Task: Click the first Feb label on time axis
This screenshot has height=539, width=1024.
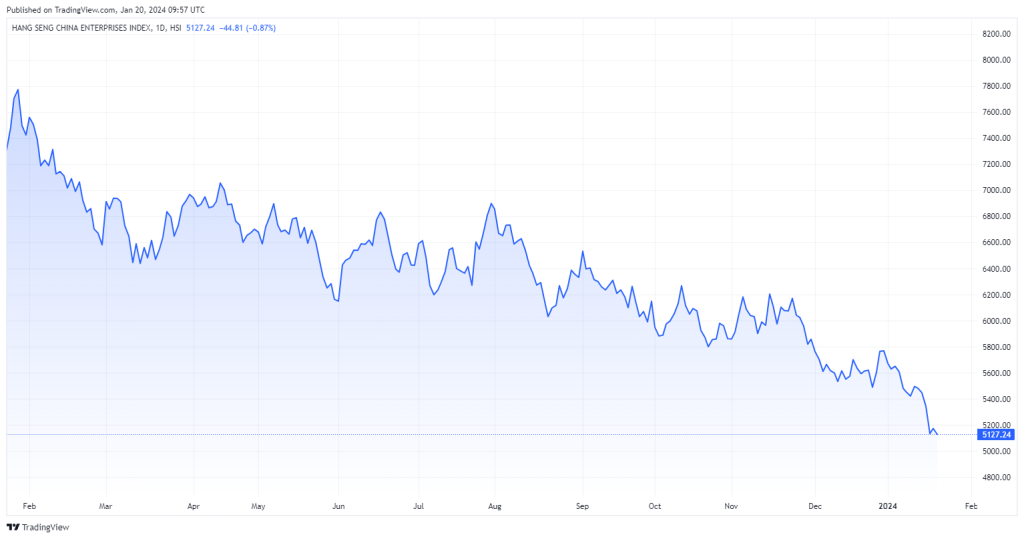Action: point(30,506)
